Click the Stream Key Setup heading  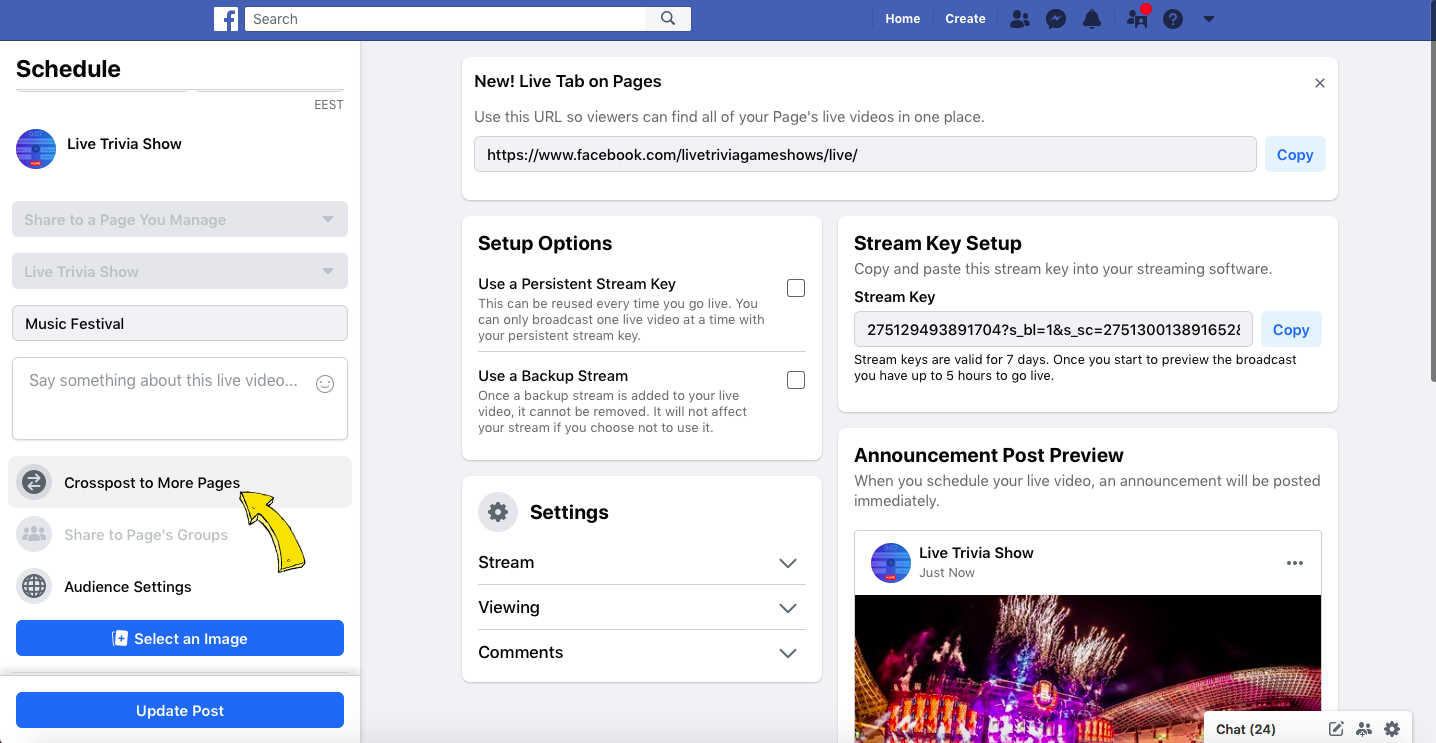[x=938, y=243]
